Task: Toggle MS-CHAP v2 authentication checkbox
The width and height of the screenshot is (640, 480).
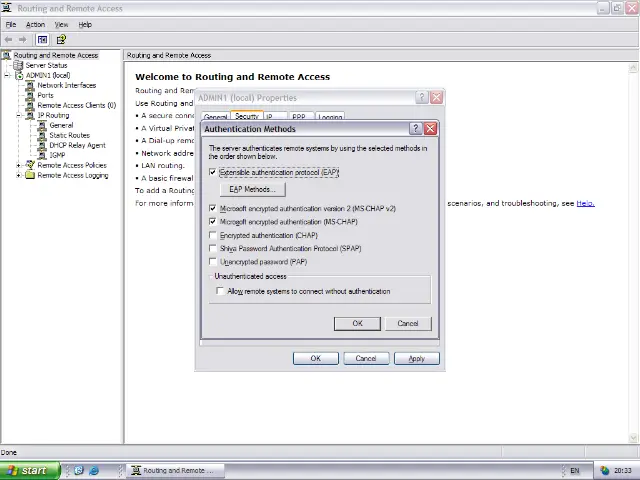Action: coord(213,209)
